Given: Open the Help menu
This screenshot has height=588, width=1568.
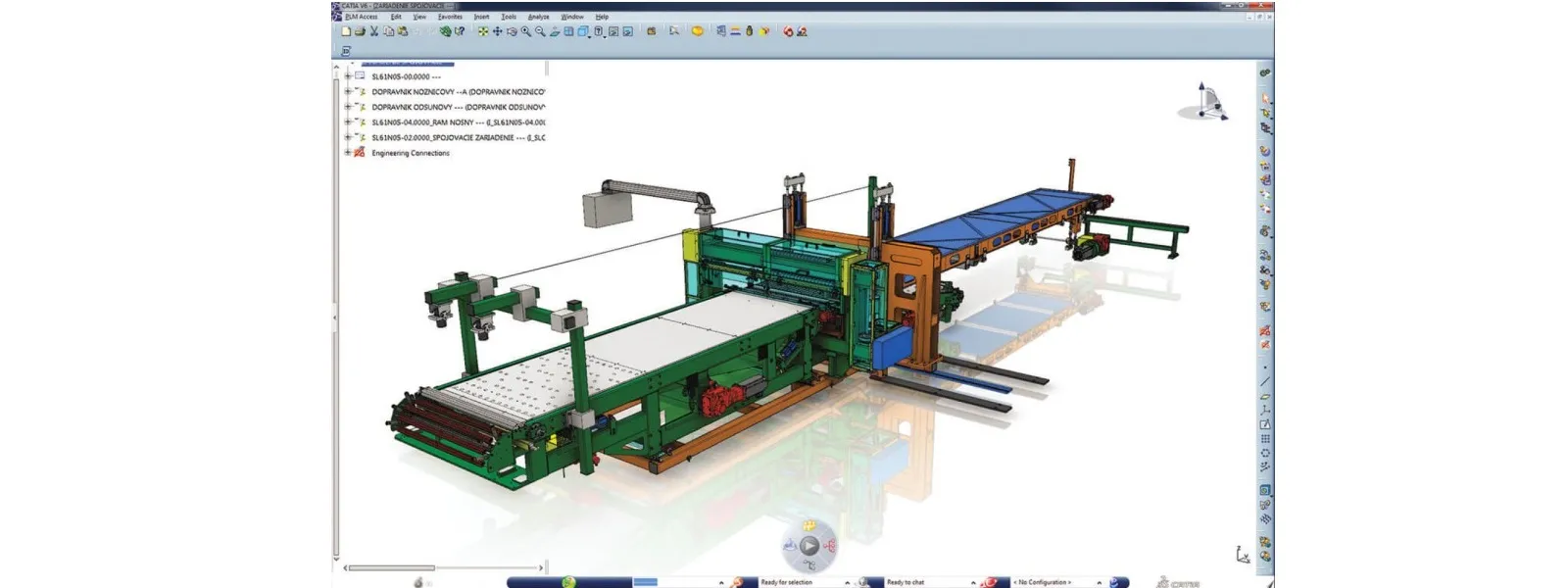Looking at the screenshot, I should [602, 17].
